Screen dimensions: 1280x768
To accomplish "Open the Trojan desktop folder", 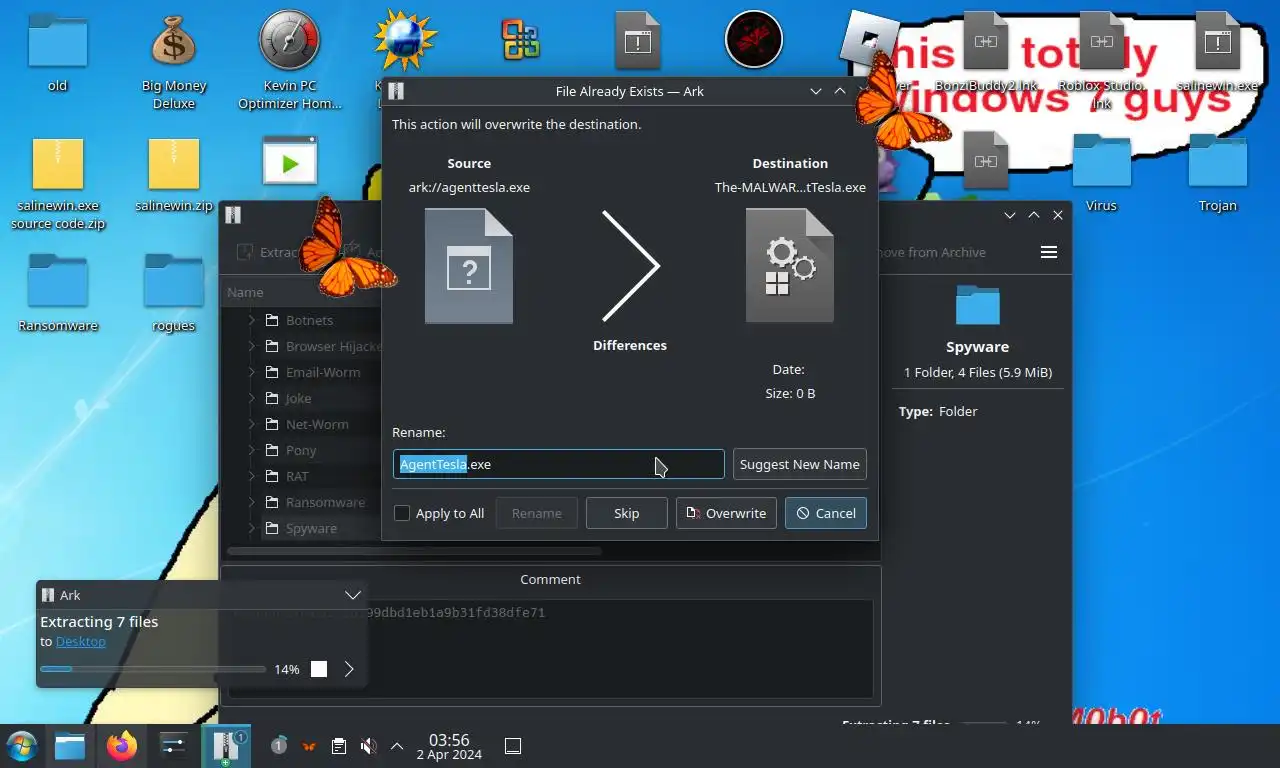I will point(1218,172).
